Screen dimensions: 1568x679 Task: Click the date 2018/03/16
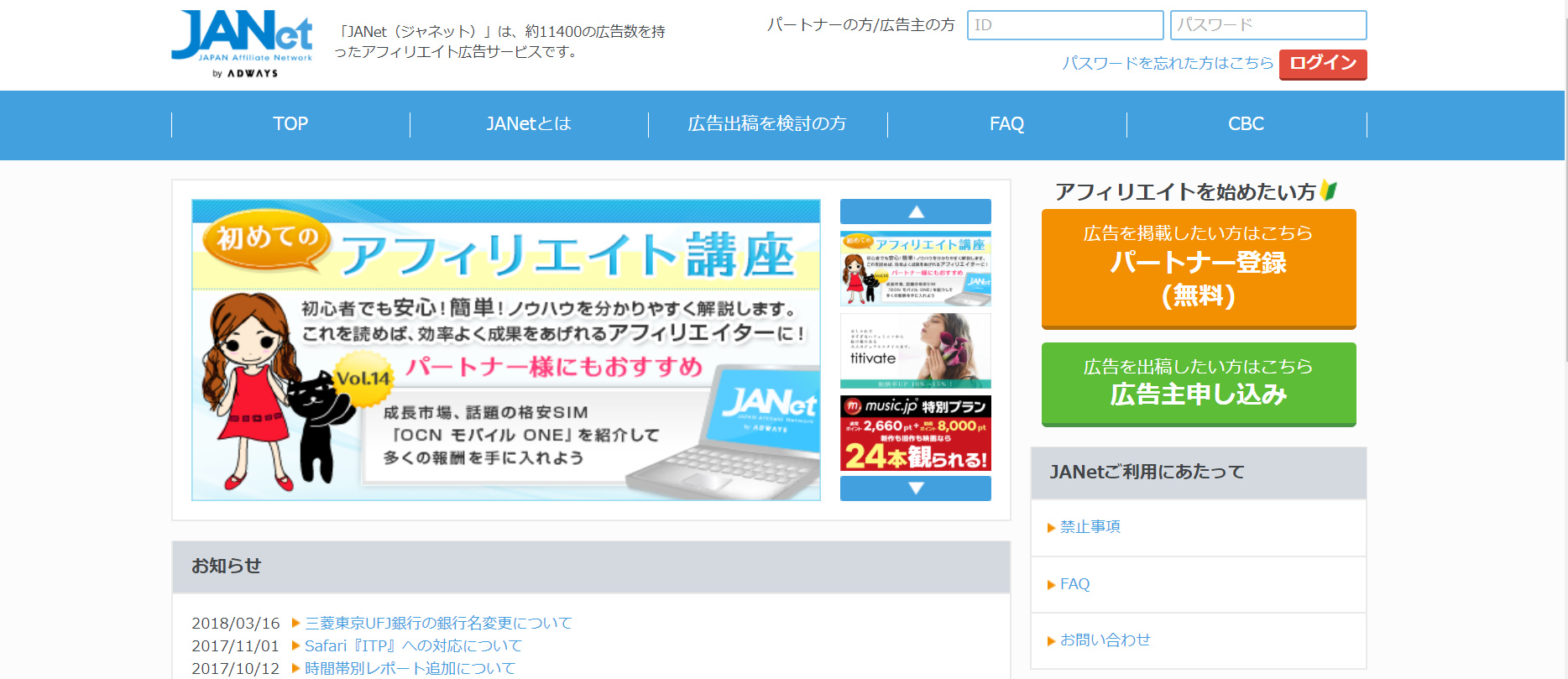coord(236,623)
